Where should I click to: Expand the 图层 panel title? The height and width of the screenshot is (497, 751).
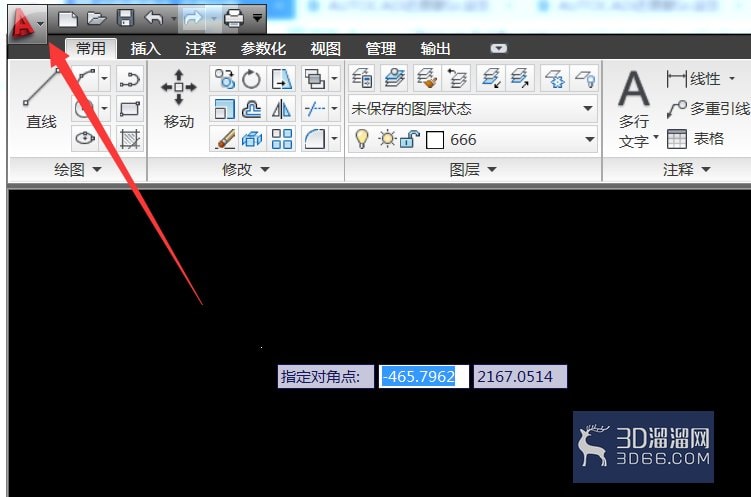coord(473,169)
